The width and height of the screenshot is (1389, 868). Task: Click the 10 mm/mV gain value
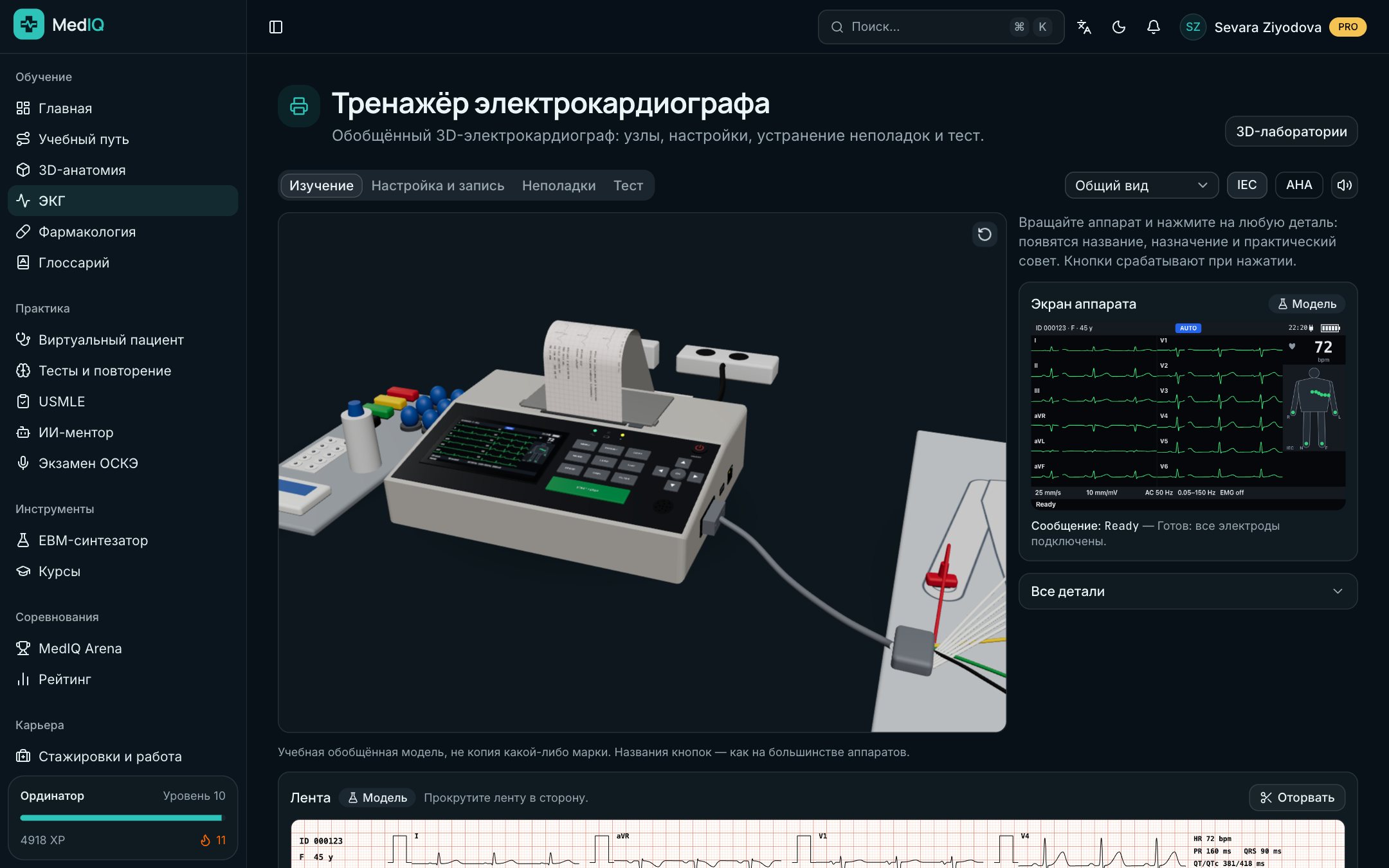[1102, 493]
